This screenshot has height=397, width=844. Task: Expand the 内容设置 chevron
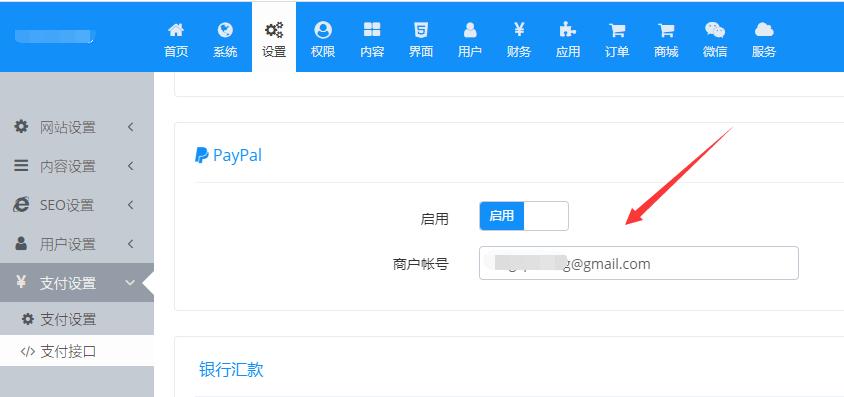[130, 166]
